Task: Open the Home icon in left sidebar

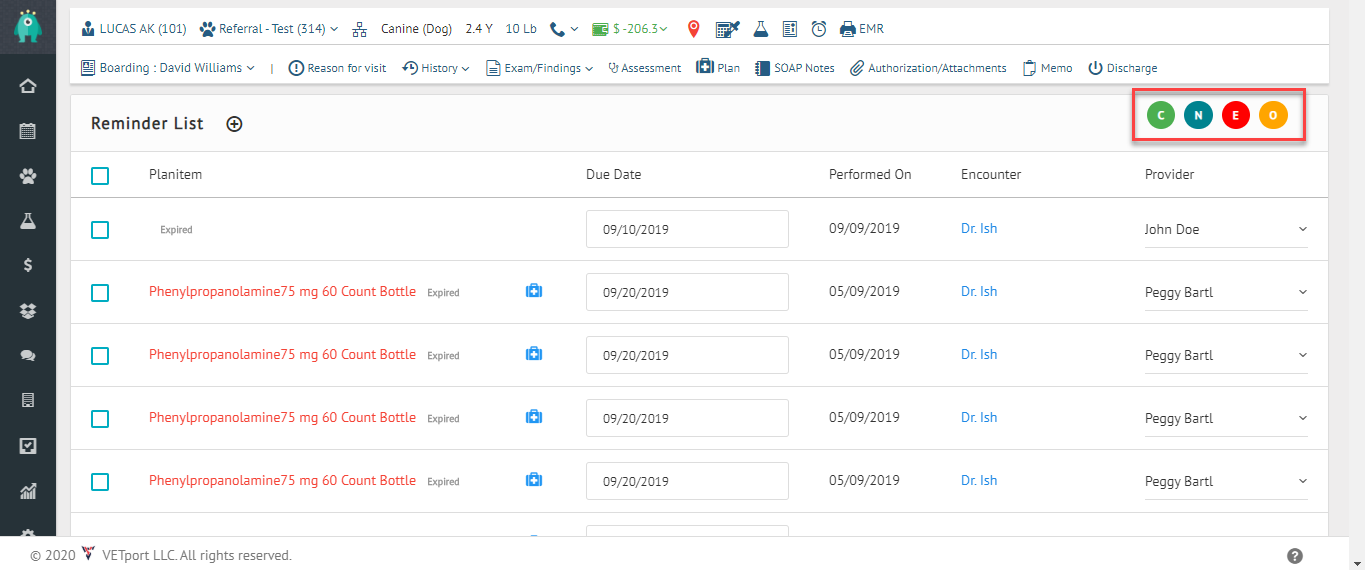Action: (x=28, y=86)
